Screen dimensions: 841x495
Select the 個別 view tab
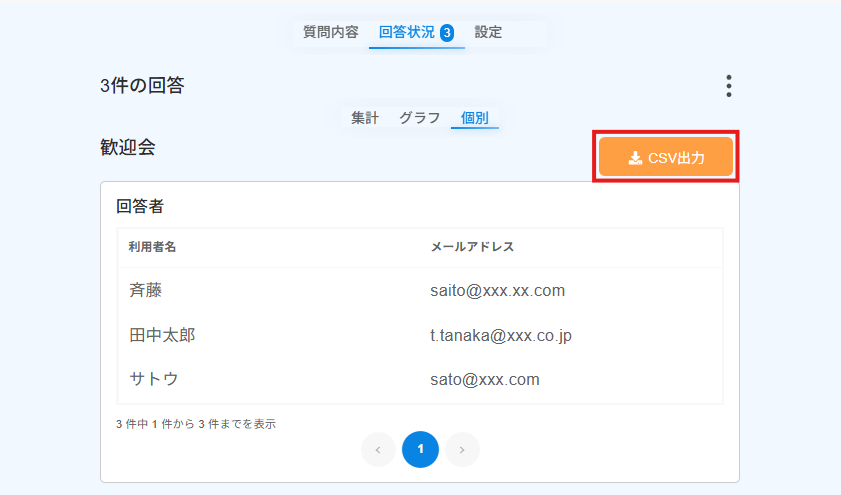pyautogui.click(x=475, y=117)
